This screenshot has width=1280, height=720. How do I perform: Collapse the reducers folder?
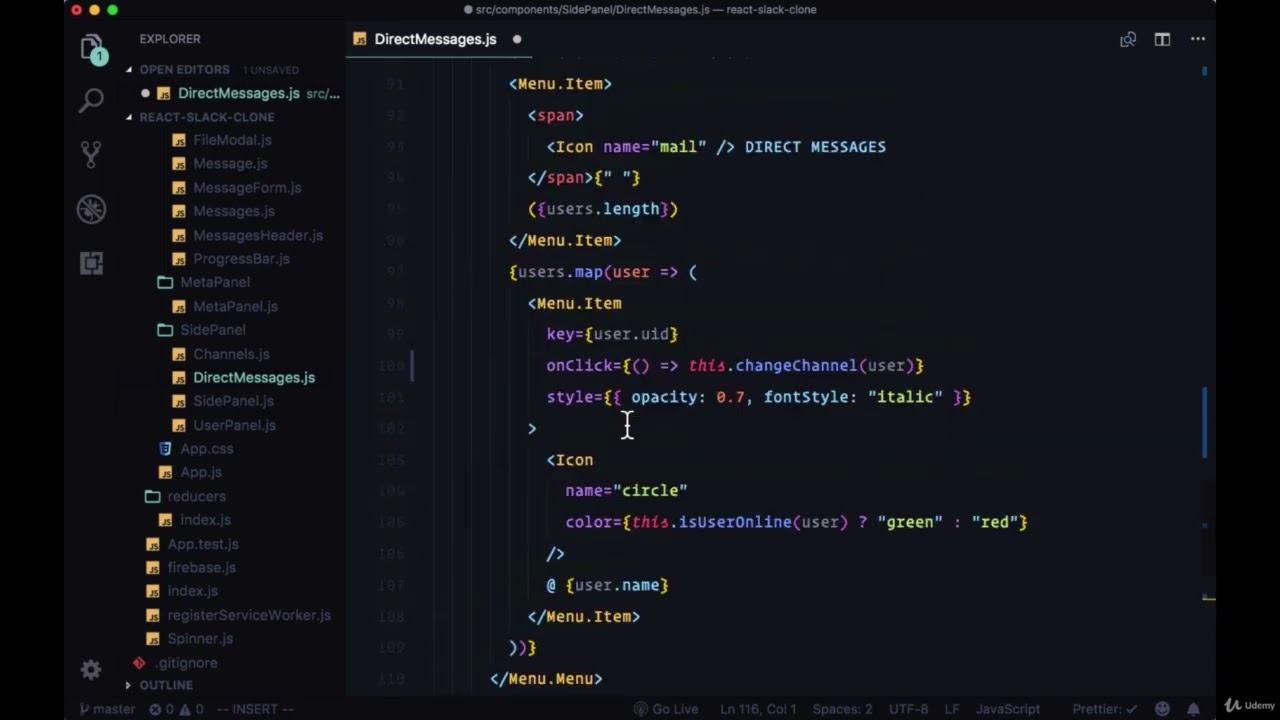[x=196, y=496]
